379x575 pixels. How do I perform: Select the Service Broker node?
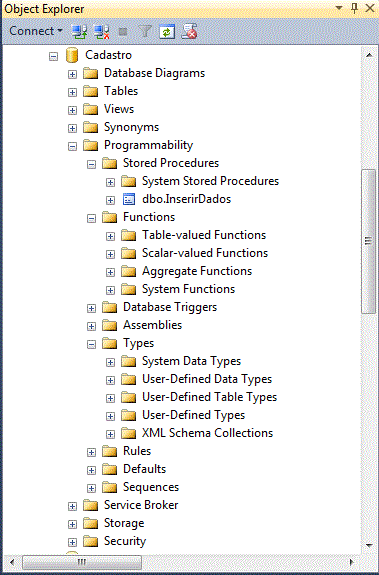coord(141,505)
